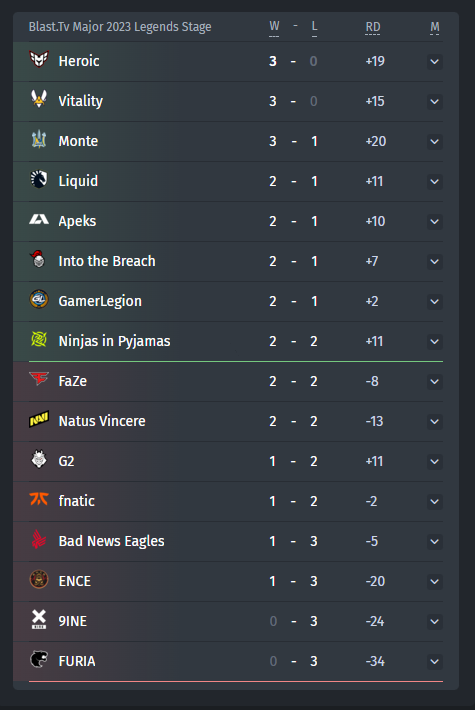Screen dimensions: 475x710
Task: Click the fnatic orange logo
Action: tap(39, 499)
